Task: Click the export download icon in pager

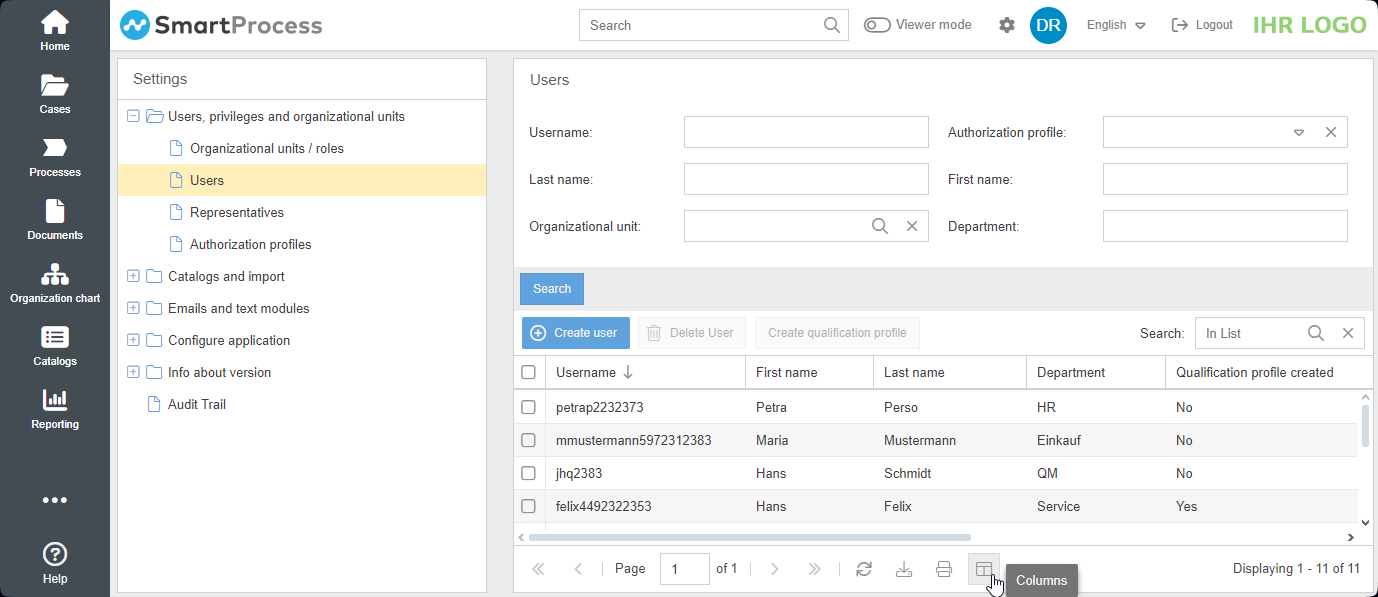Action: [904, 569]
